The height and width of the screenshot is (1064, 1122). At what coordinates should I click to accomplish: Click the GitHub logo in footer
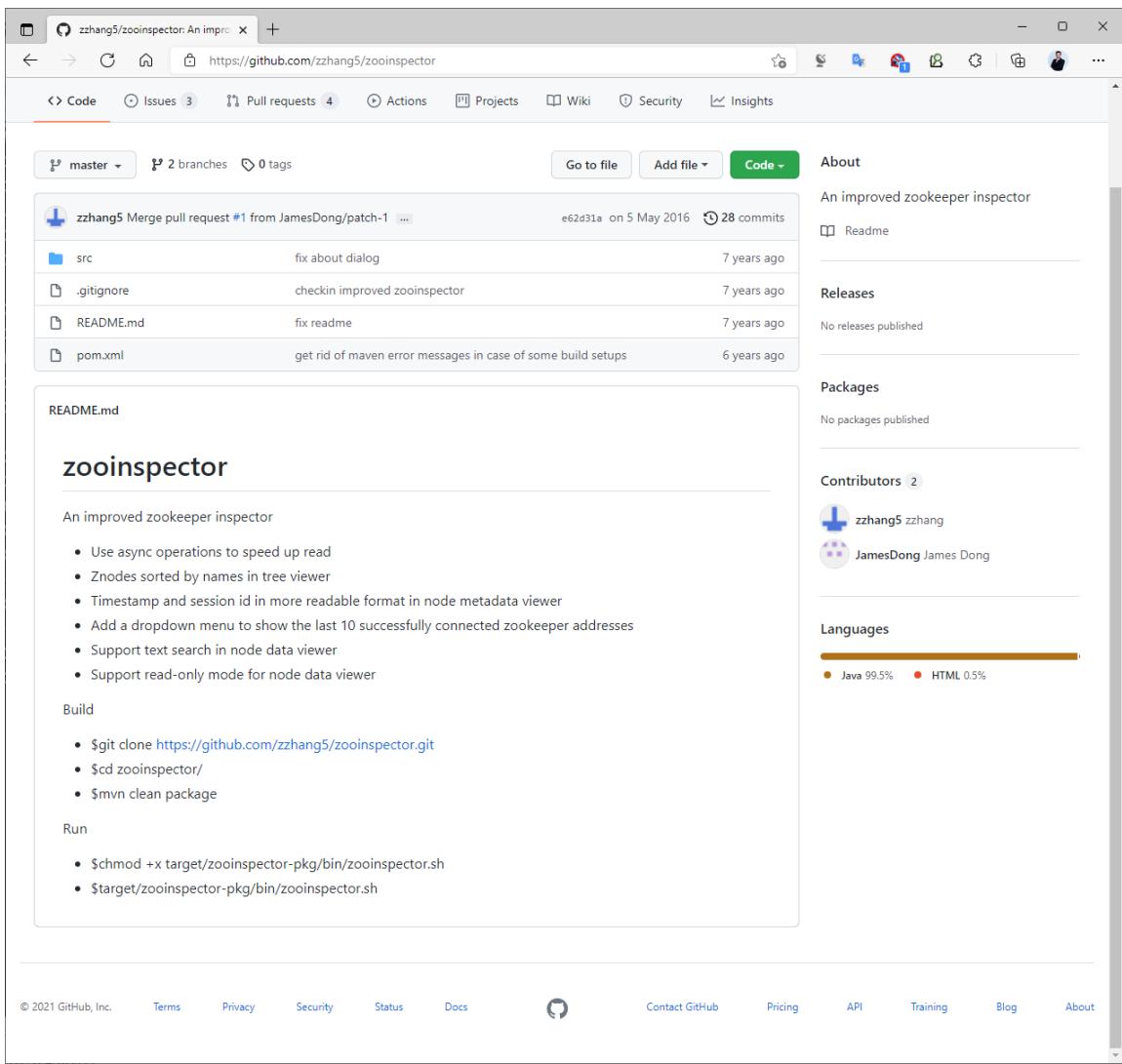[x=557, y=1008]
